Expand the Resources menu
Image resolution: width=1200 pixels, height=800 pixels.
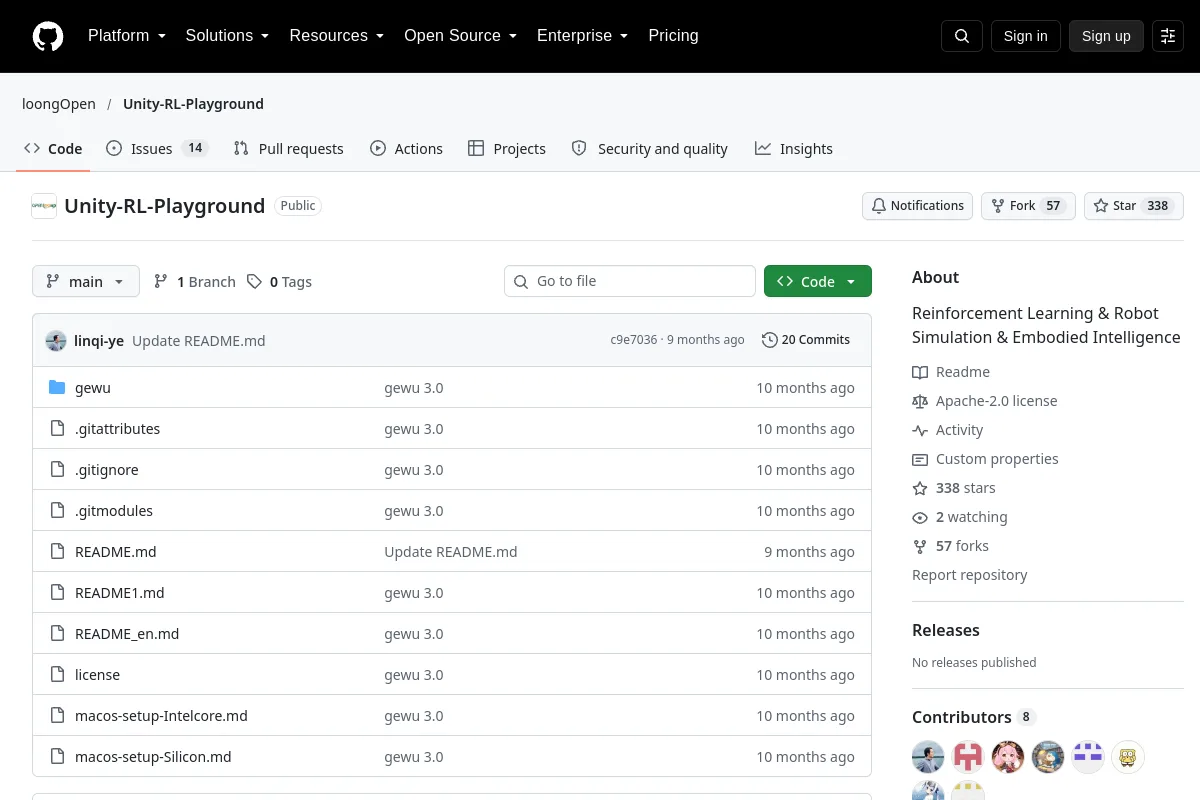tap(337, 36)
